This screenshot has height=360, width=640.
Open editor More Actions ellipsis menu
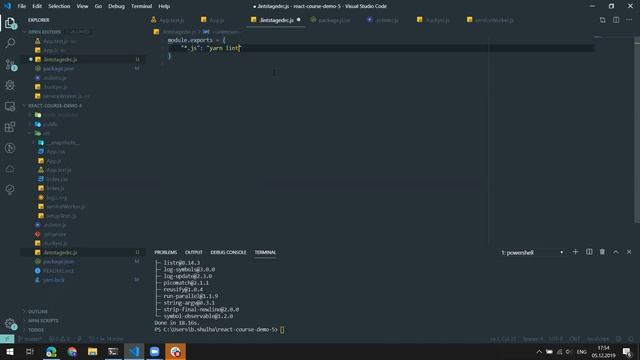[629, 20]
